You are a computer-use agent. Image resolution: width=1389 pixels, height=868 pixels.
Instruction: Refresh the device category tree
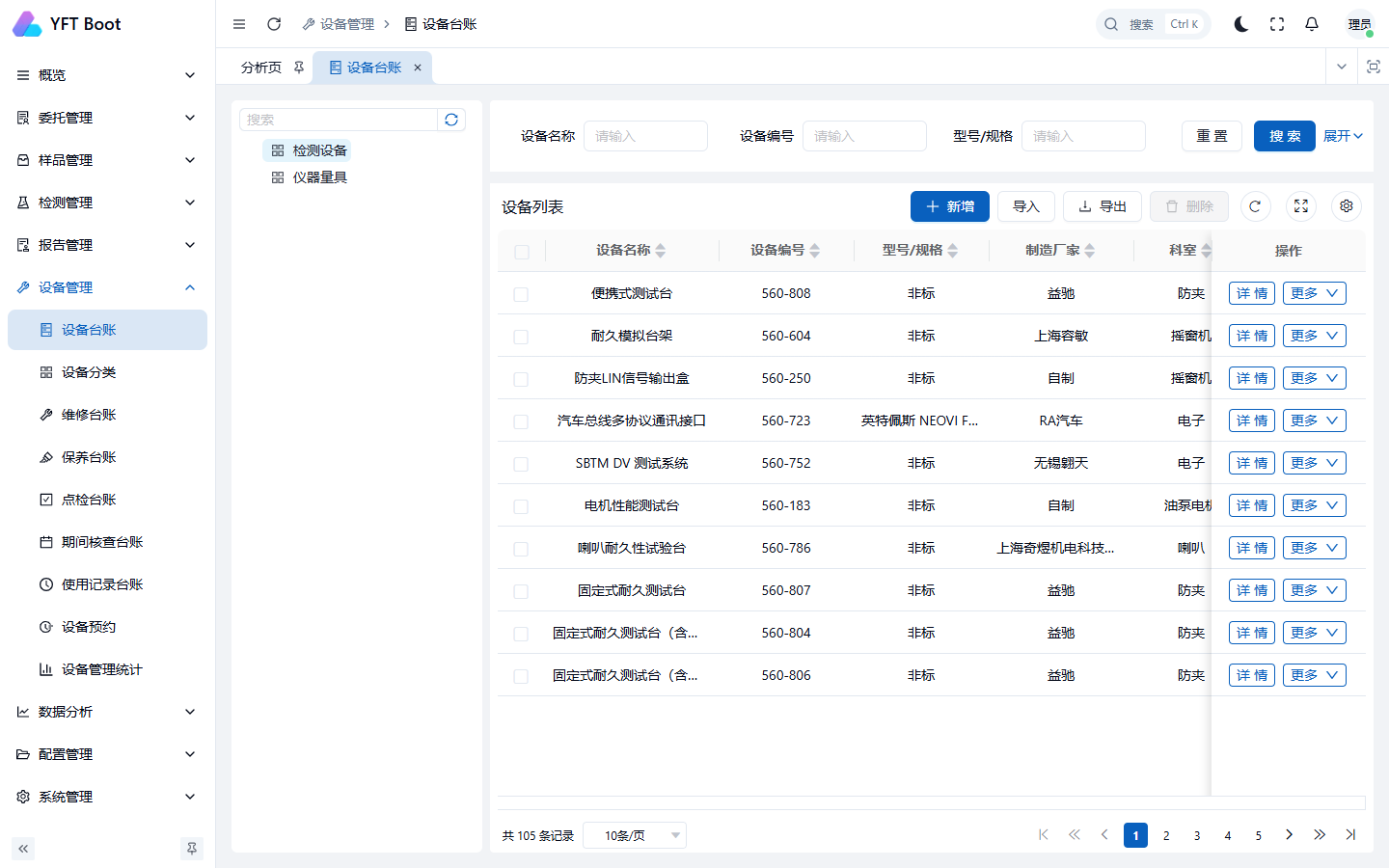(x=451, y=120)
